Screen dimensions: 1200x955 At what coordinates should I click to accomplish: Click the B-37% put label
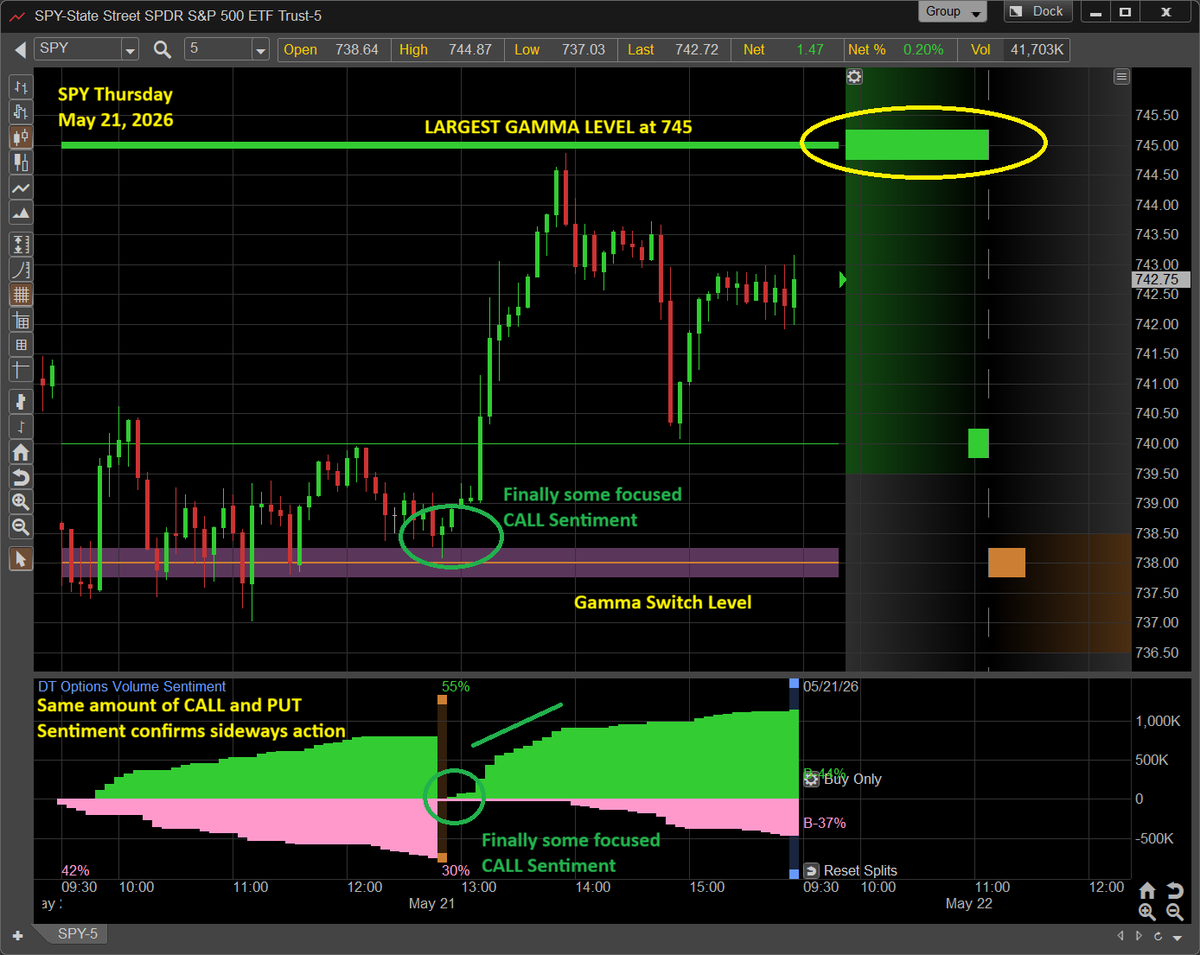[825, 823]
